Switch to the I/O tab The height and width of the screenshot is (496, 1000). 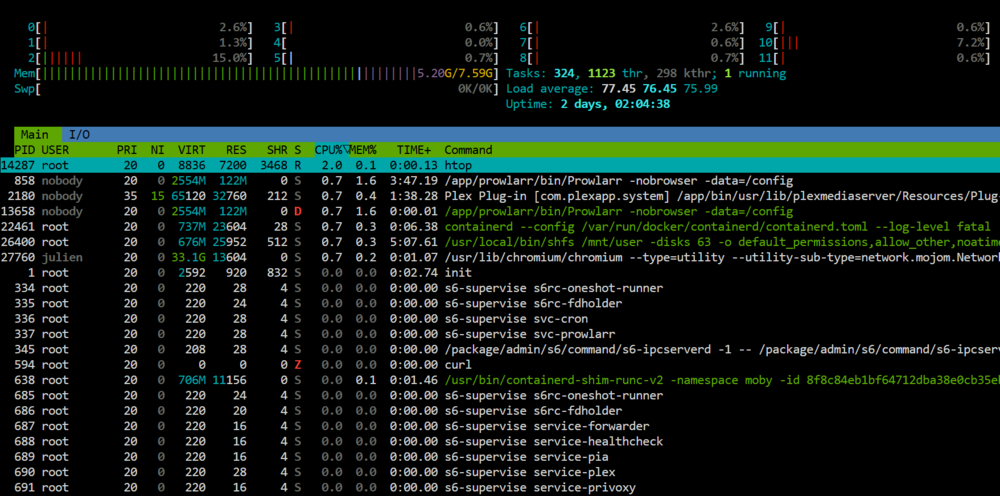click(80, 135)
